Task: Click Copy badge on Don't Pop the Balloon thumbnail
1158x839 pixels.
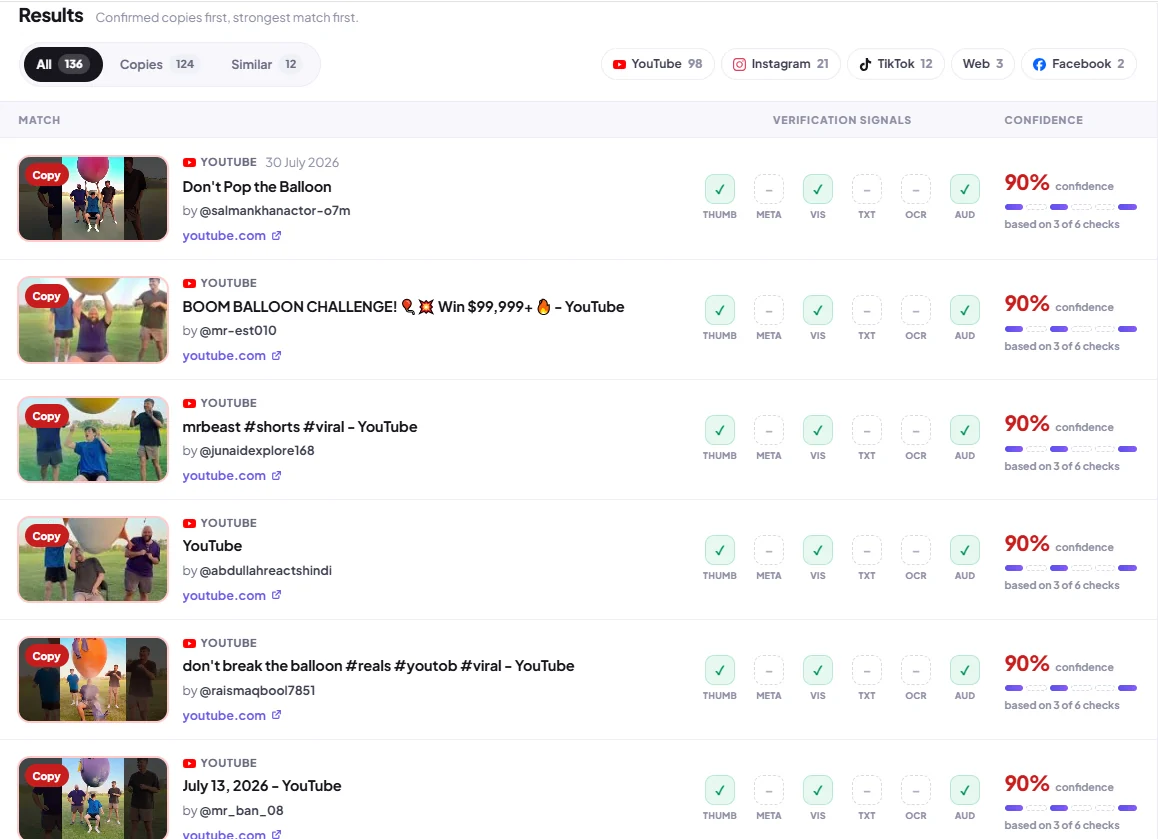Action: [x=47, y=176]
